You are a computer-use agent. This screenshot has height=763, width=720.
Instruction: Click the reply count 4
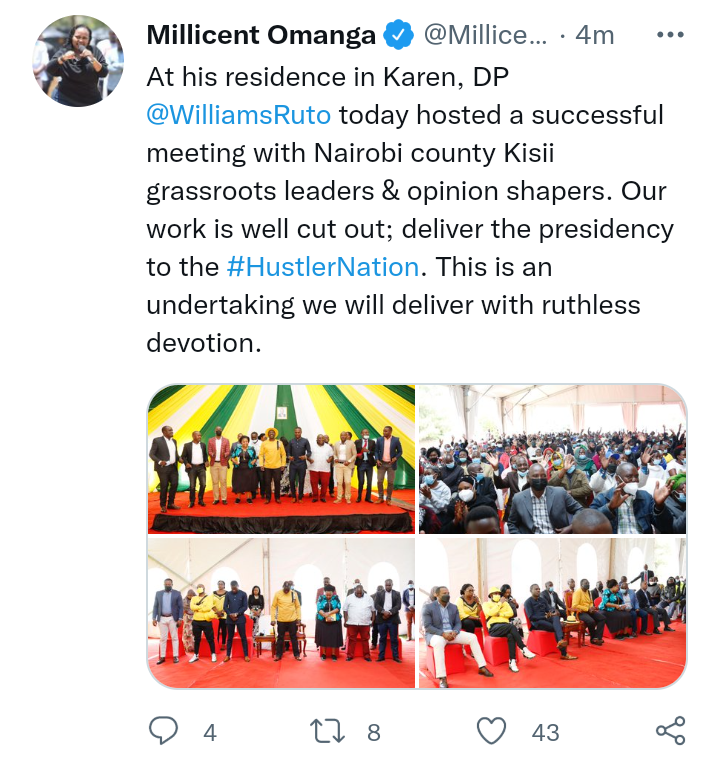click(x=210, y=733)
